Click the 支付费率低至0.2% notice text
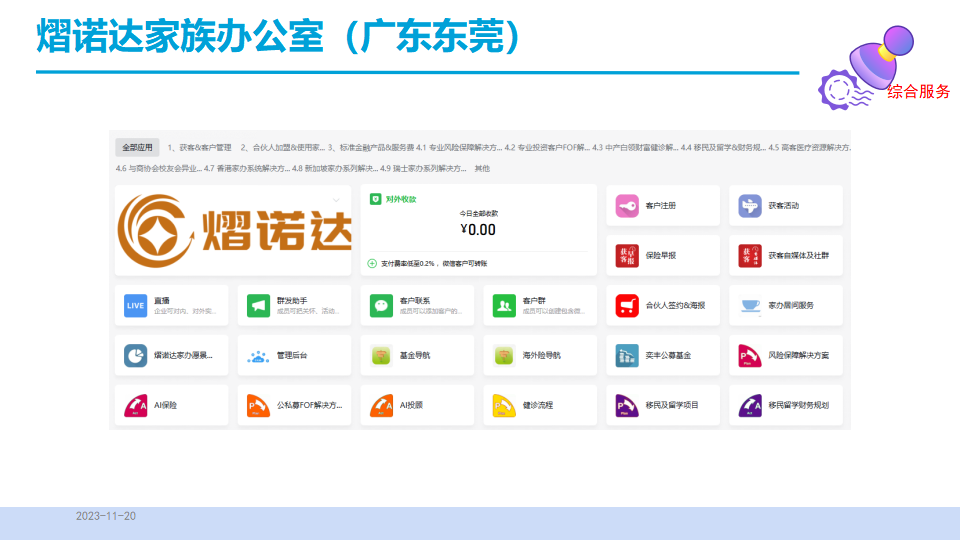Viewport: 960px width, 540px height. [434, 263]
